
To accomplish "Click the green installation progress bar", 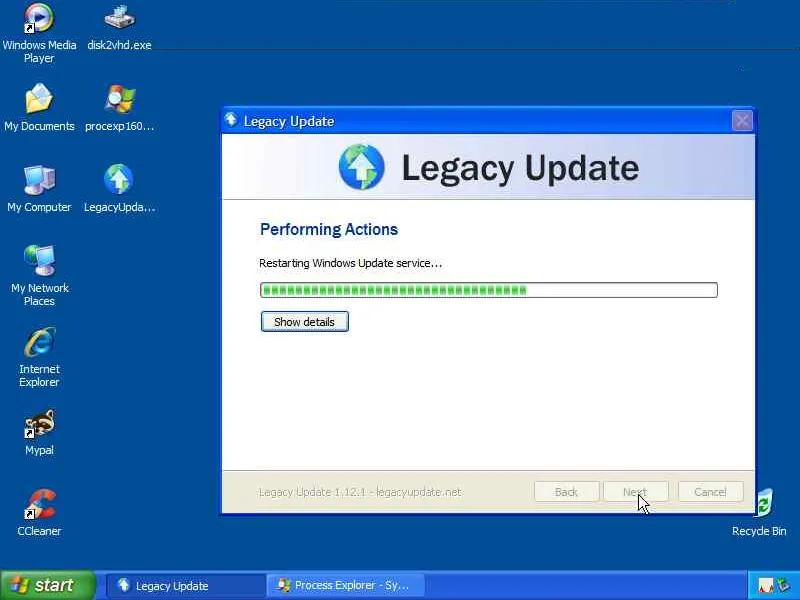I will pyautogui.click(x=489, y=290).
